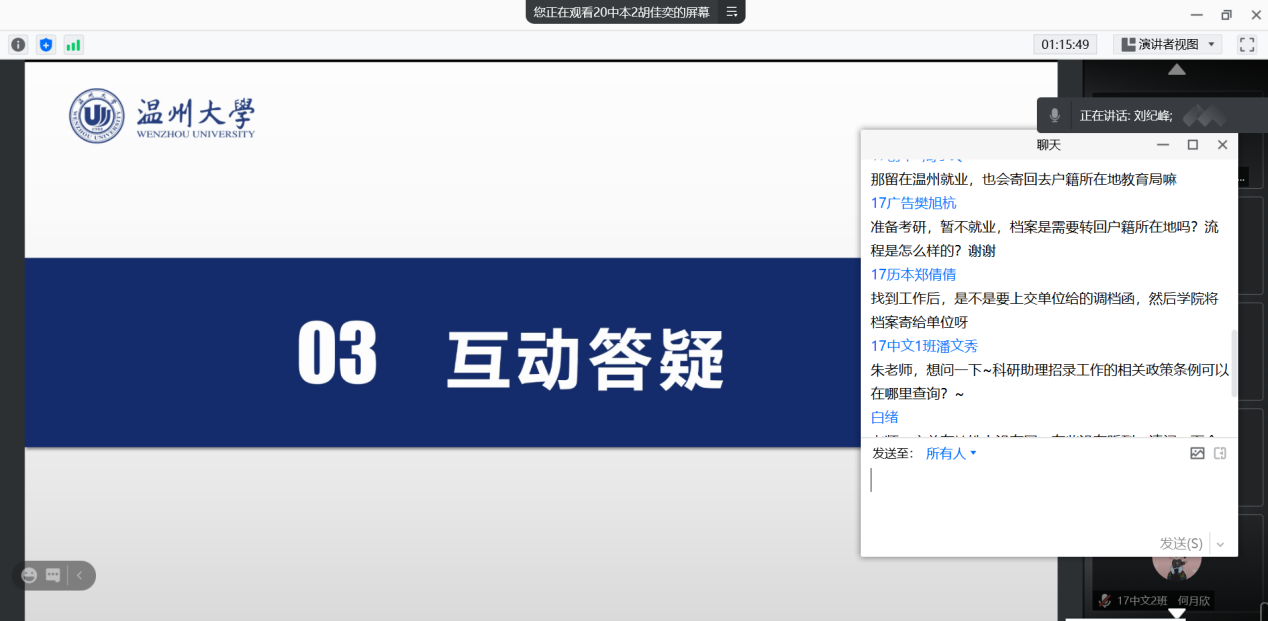Click the icon right of image icon
Viewport: 1268px width, 621px height.
[1220, 453]
